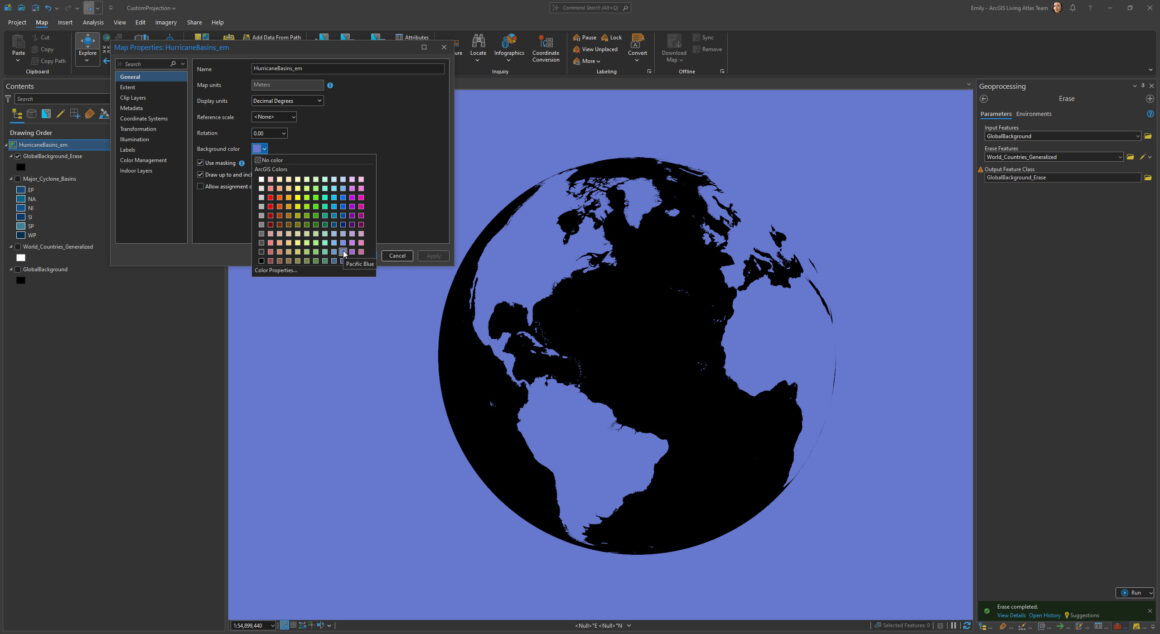The image size is (1160, 634).
Task: Switch to the Environments tab in Geoprocessing
Action: (1033, 114)
